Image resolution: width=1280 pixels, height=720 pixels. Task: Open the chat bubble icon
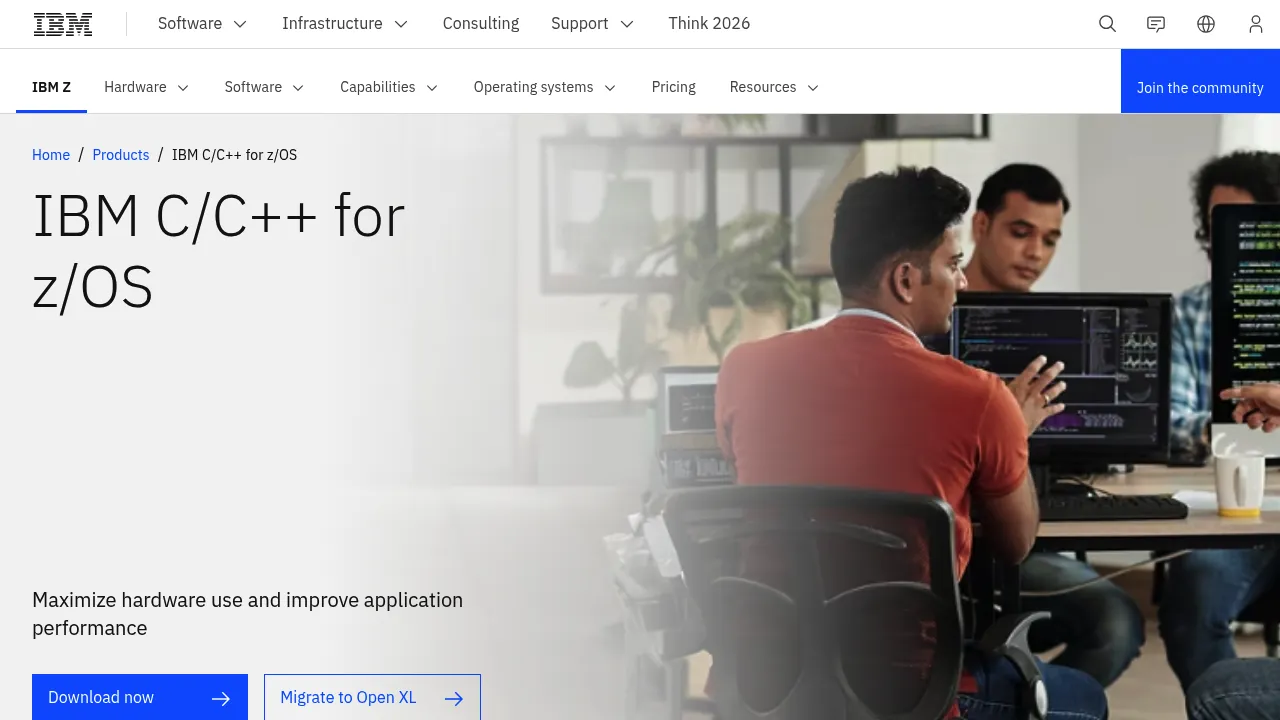coord(1156,24)
